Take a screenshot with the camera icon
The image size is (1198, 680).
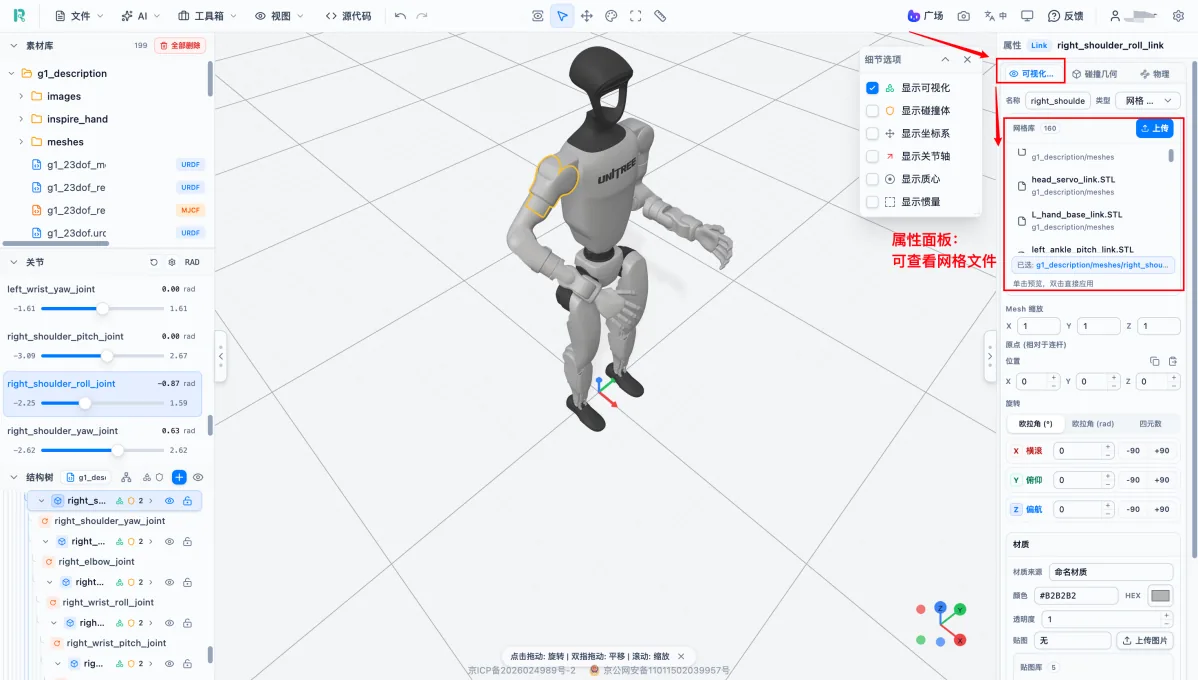pos(963,16)
